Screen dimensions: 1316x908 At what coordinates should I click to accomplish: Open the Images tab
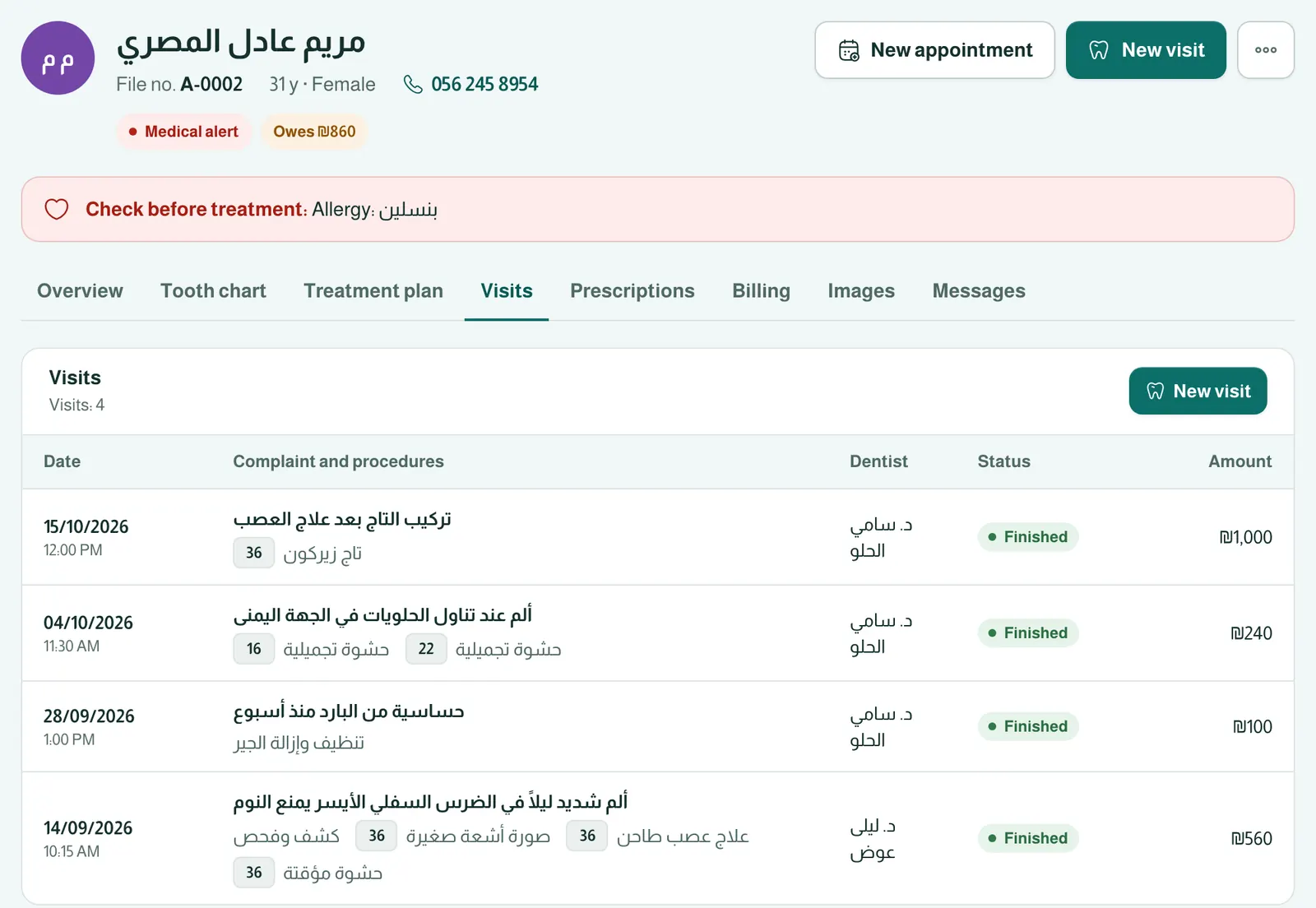click(861, 291)
